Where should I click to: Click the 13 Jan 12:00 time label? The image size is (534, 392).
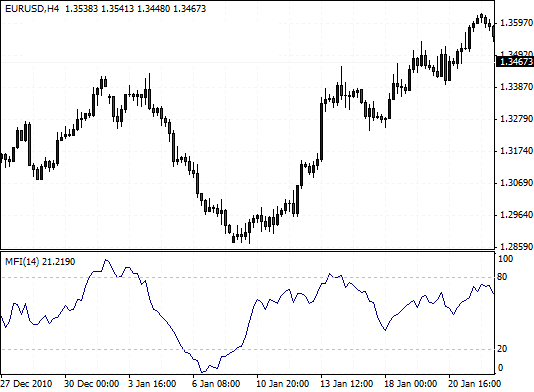pos(347,384)
